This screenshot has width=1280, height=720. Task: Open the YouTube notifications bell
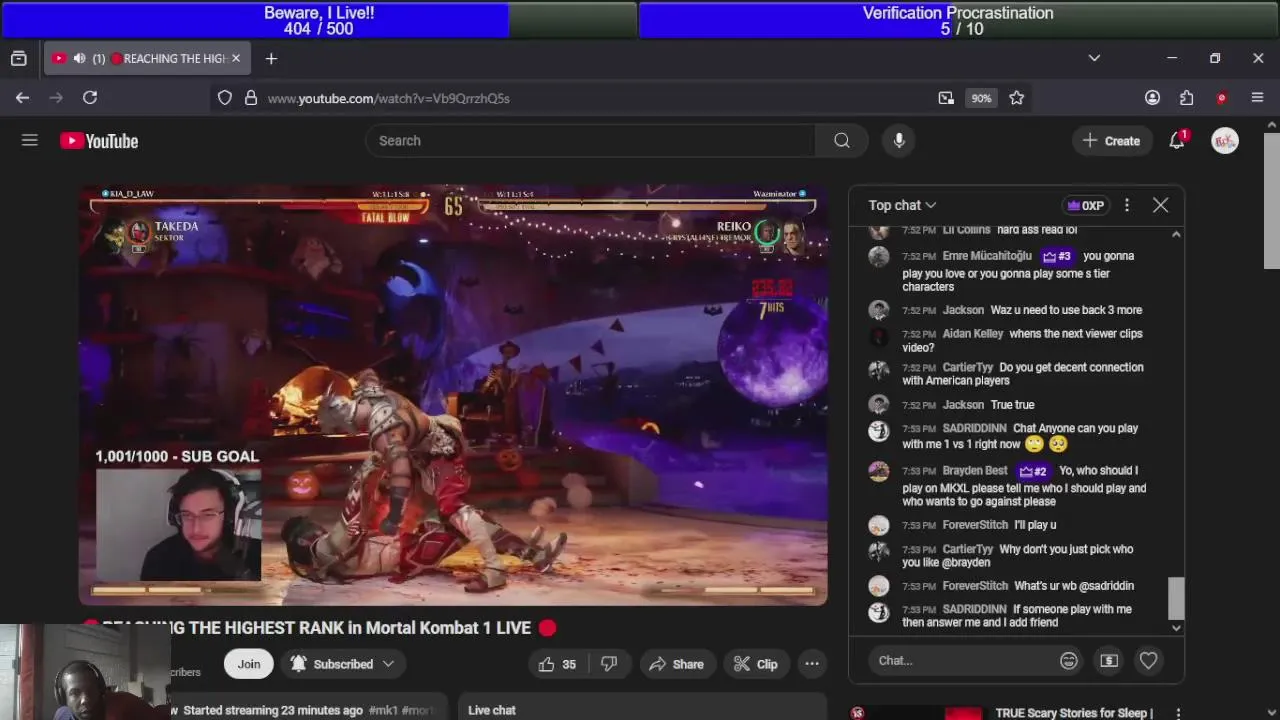(1177, 141)
